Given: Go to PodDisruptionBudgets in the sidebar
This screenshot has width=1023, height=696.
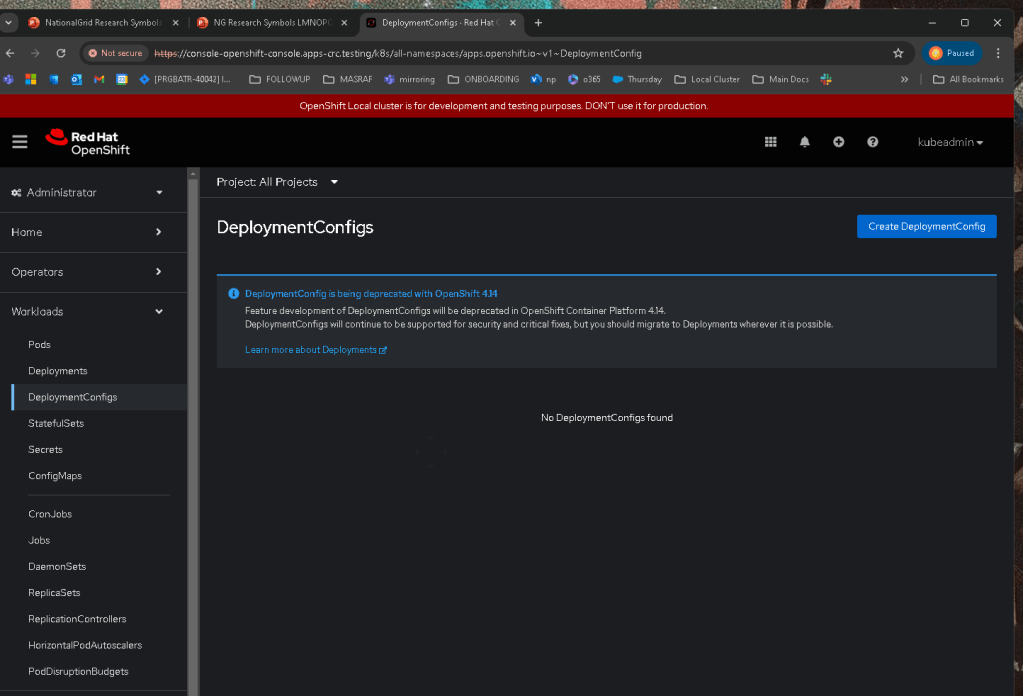Looking at the screenshot, I should (78, 671).
